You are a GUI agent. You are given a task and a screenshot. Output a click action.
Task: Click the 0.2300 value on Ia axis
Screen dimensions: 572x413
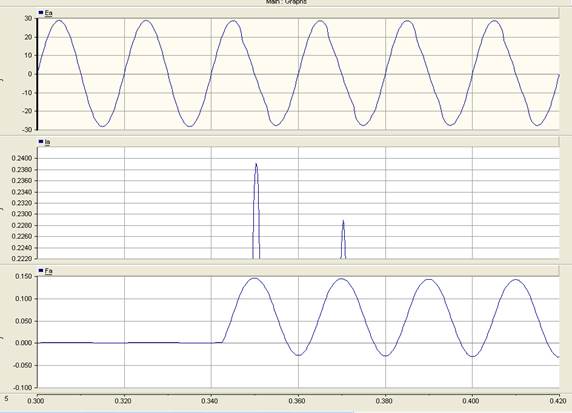click(x=22, y=214)
